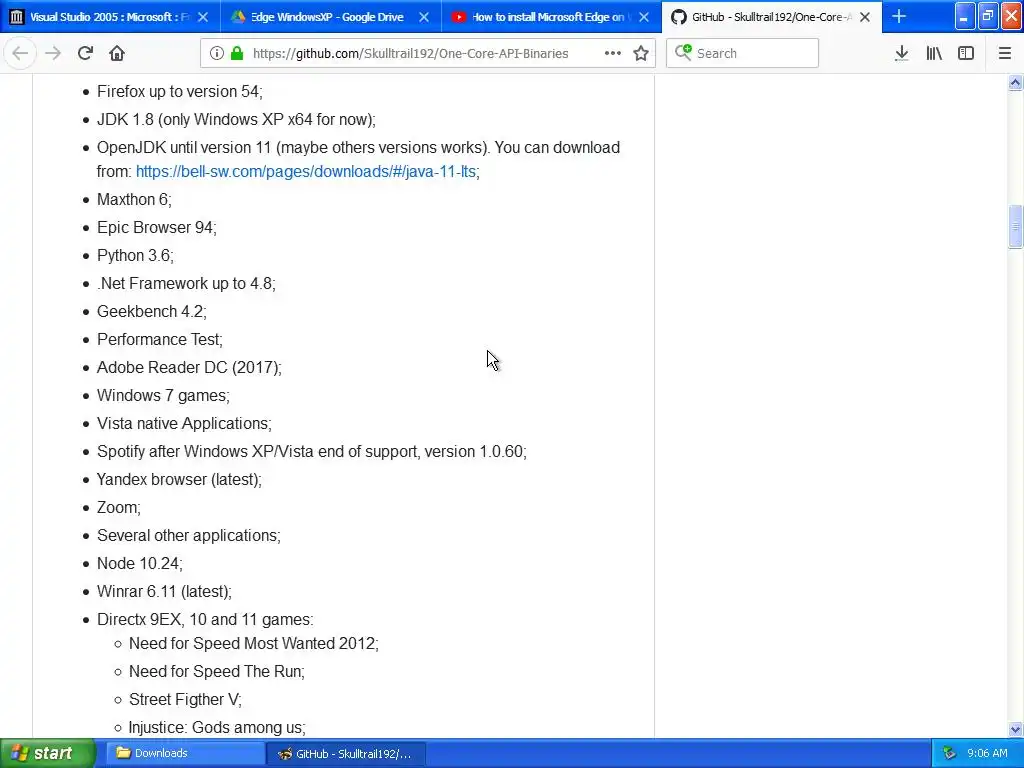The width and height of the screenshot is (1024, 768).
Task: Close the YouTube Edge install tab
Action: click(644, 17)
